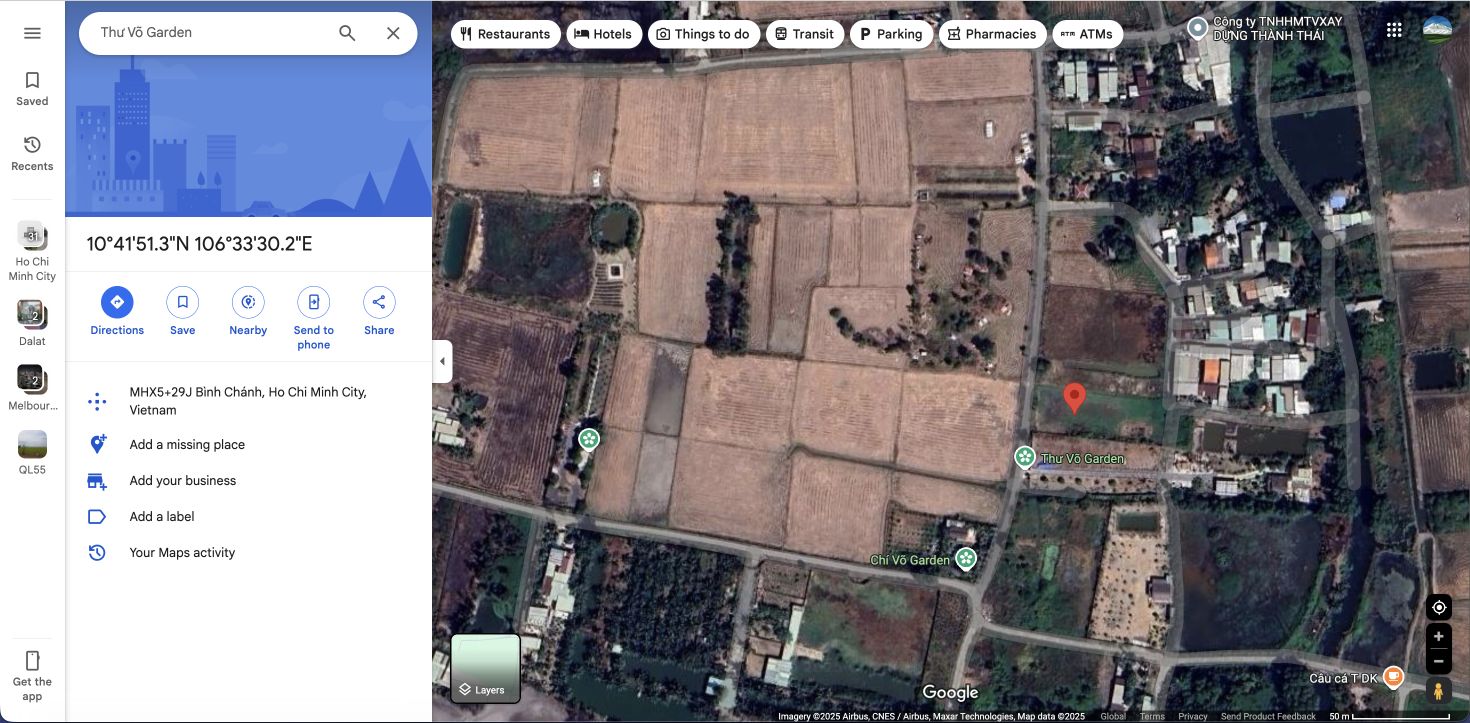The height and width of the screenshot is (723, 1470).
Task: Open the hamburger main menu
Action: click(32, 33)
